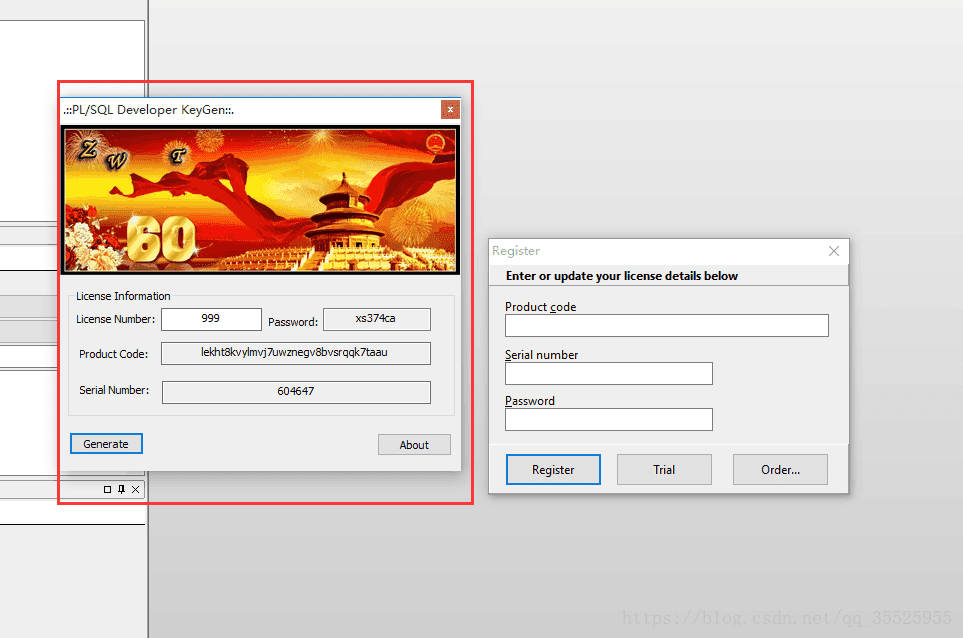Image resolution: width=963 pixels, height=638 pixels.
Task: Click the Register button in Register dialog
Action: coord(553,470)
